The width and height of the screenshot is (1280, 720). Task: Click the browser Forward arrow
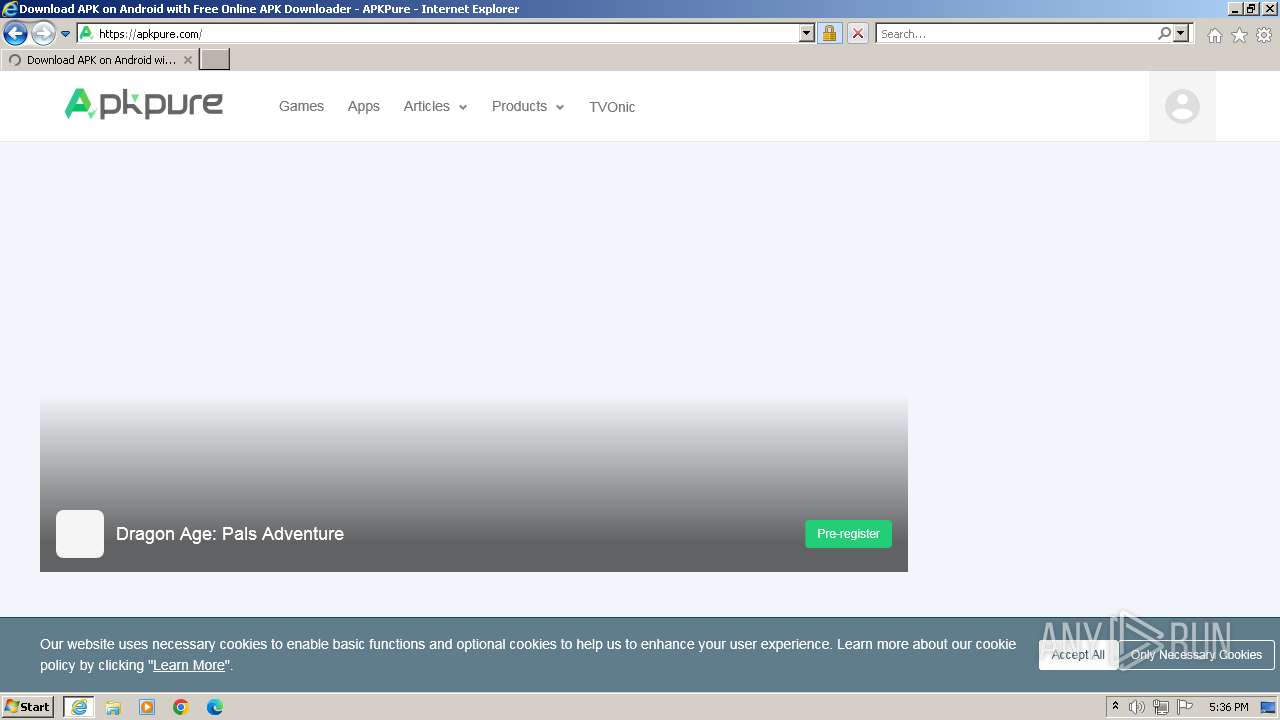point(43,34)
